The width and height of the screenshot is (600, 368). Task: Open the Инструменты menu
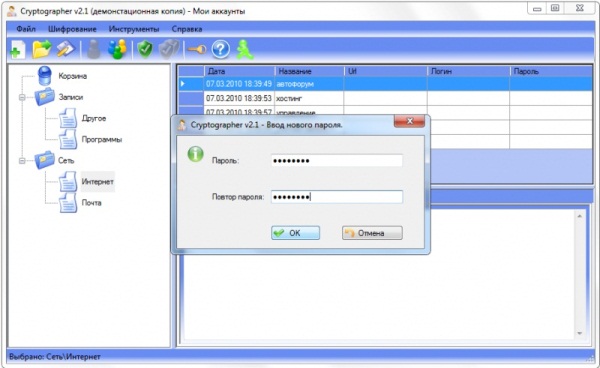134,29
